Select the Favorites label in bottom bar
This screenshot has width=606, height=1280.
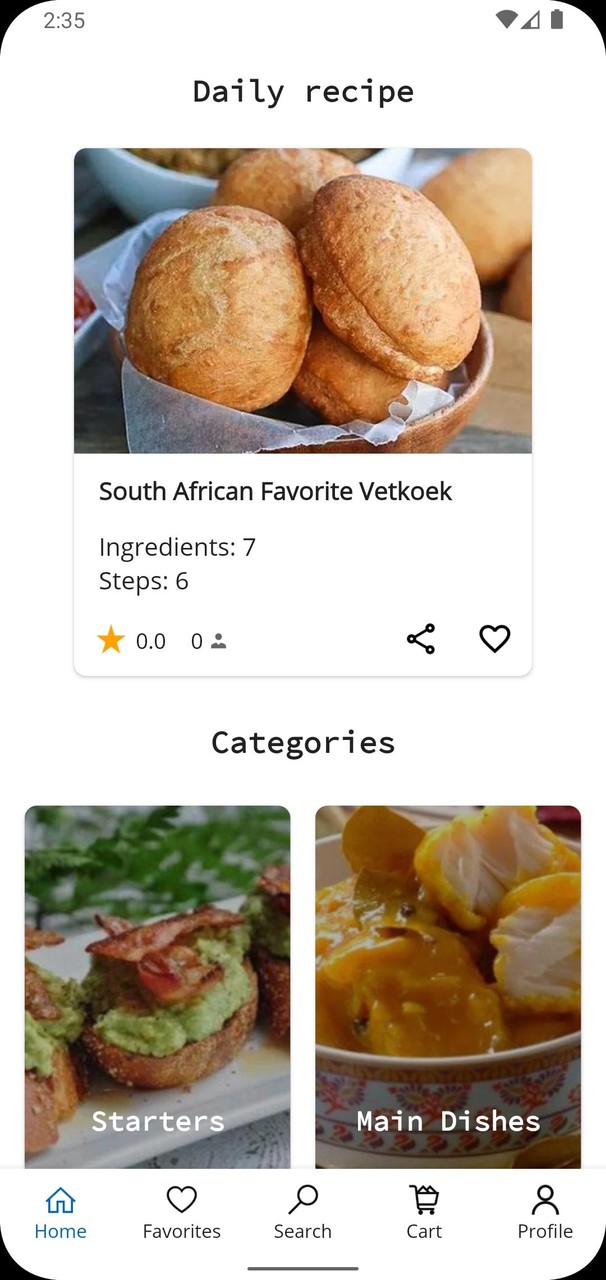click(182, 1231)
